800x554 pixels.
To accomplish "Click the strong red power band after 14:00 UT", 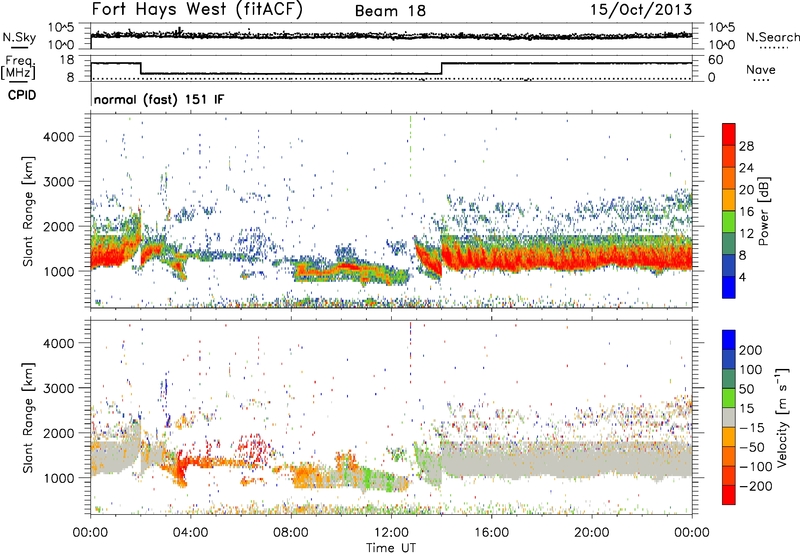I will coord(566,259).
